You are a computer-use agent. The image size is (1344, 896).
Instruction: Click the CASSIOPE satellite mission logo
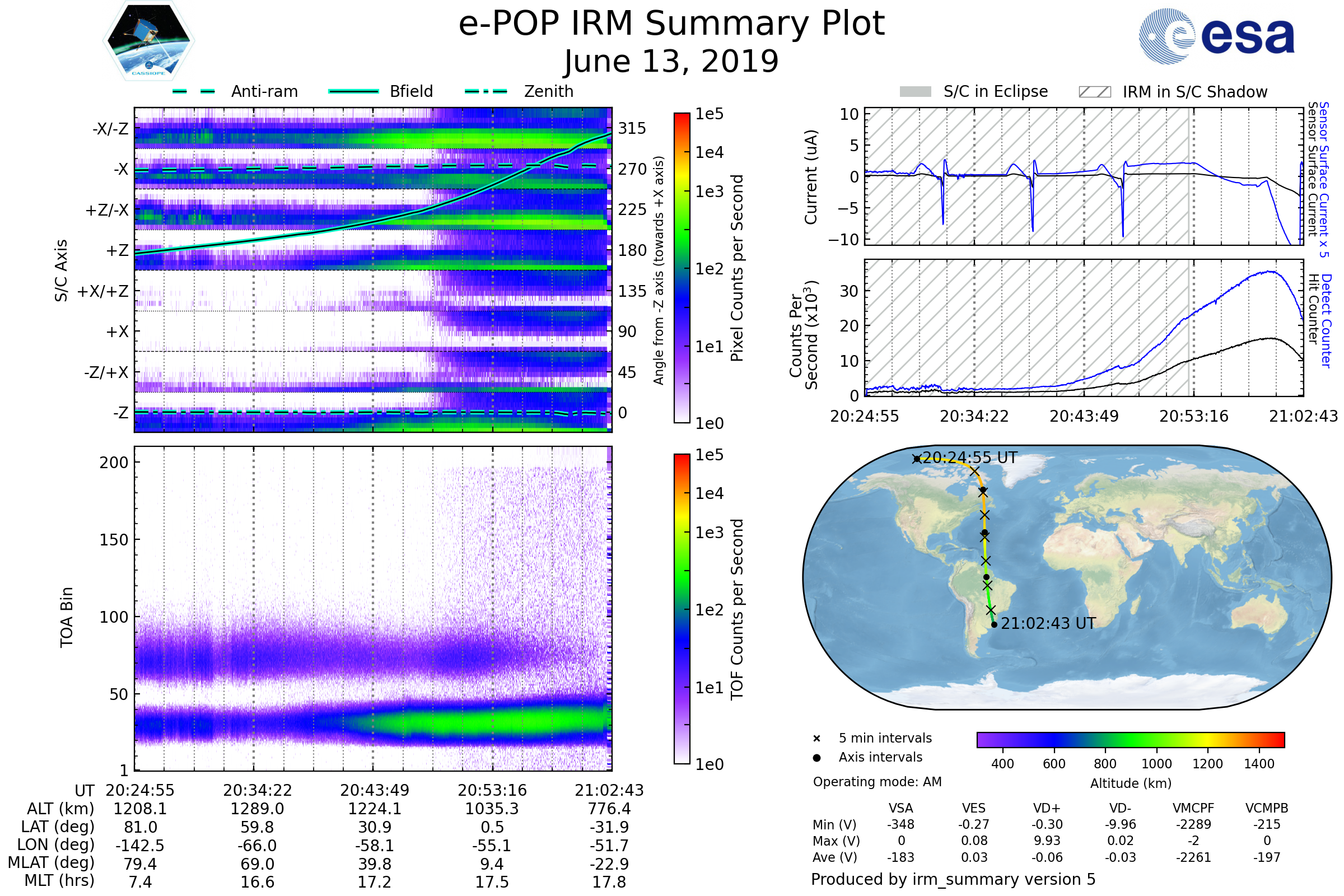[148, 41]
